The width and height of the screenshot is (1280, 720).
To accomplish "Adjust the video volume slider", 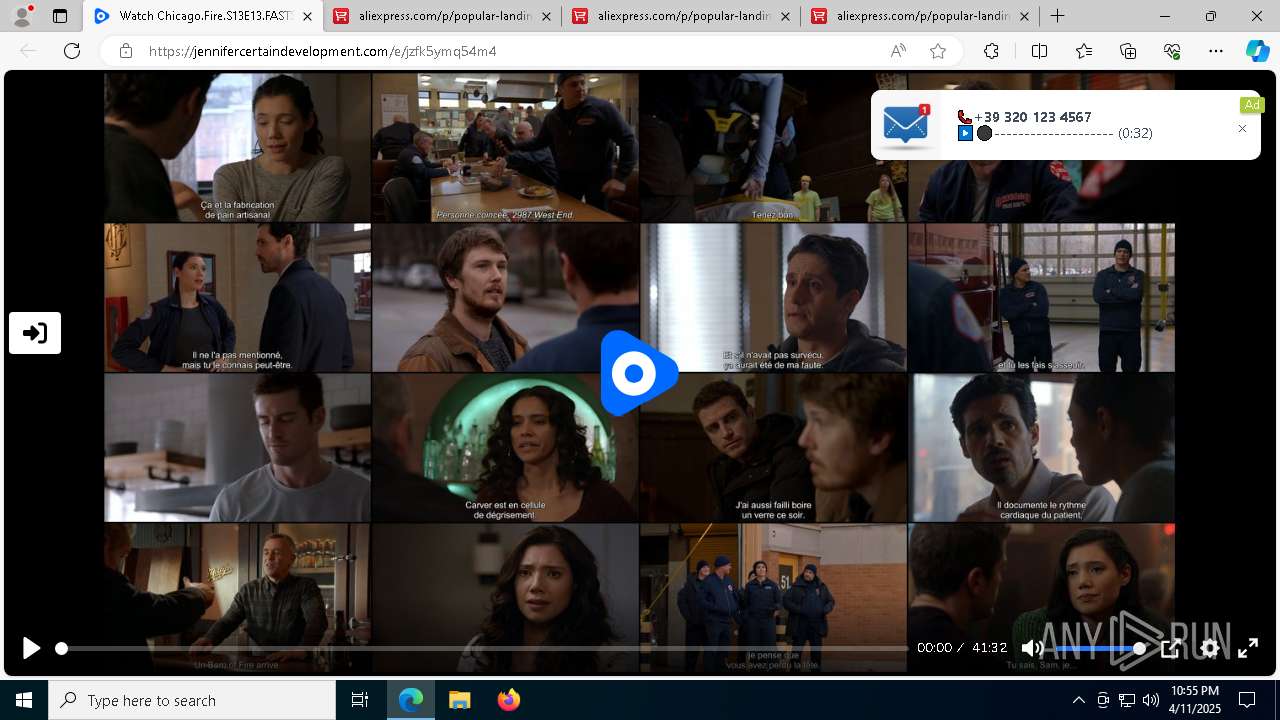I will click(1100, 648).
